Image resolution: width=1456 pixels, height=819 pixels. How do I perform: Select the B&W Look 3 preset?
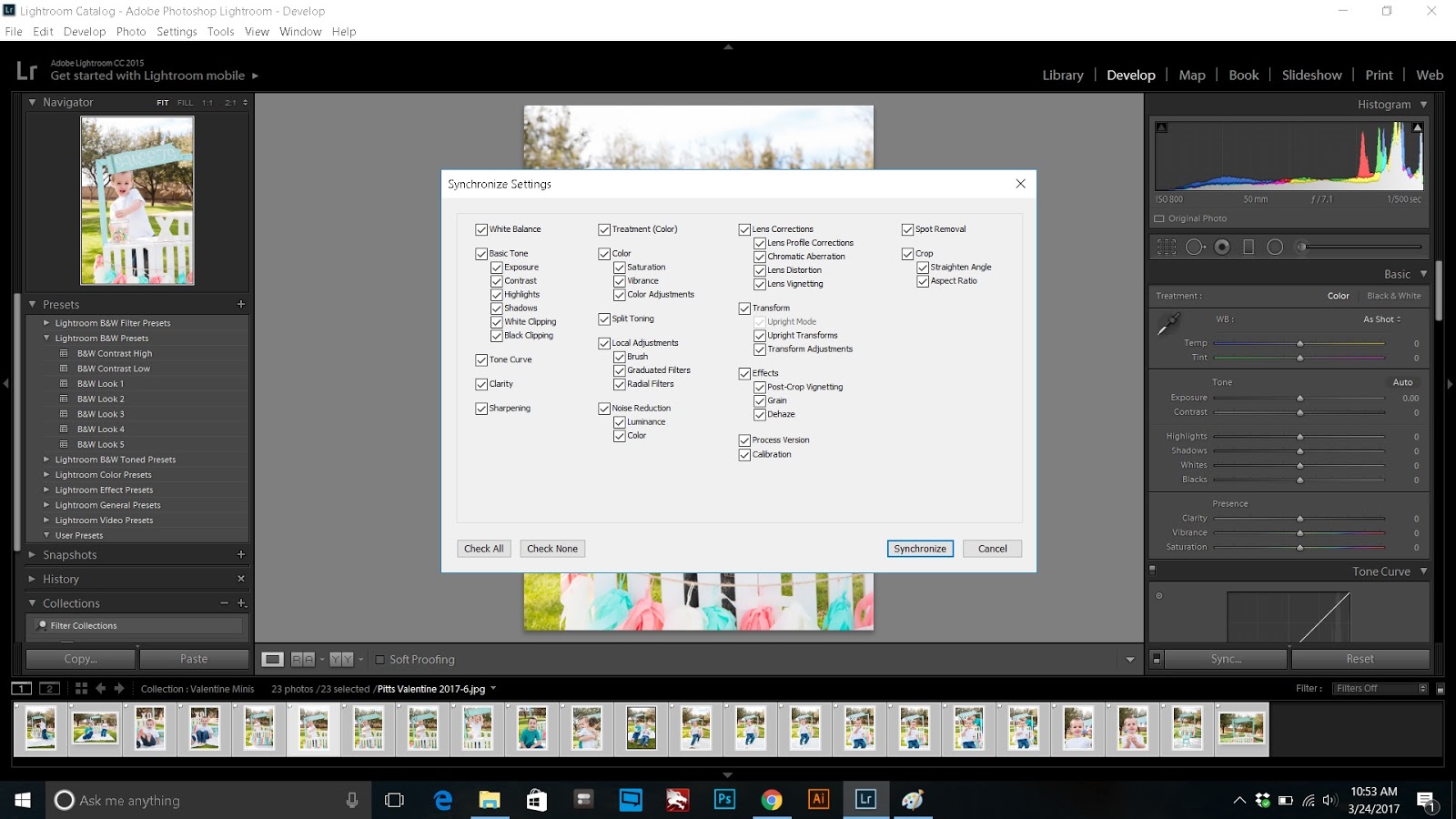tap(100, 413)
